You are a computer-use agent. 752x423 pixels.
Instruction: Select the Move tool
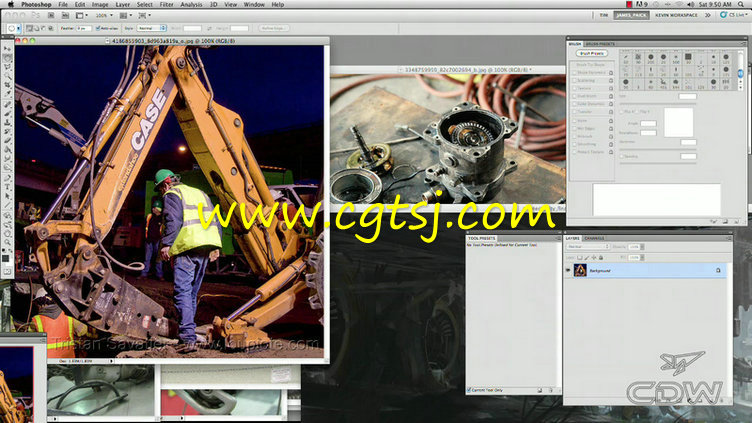pos(7,48)
